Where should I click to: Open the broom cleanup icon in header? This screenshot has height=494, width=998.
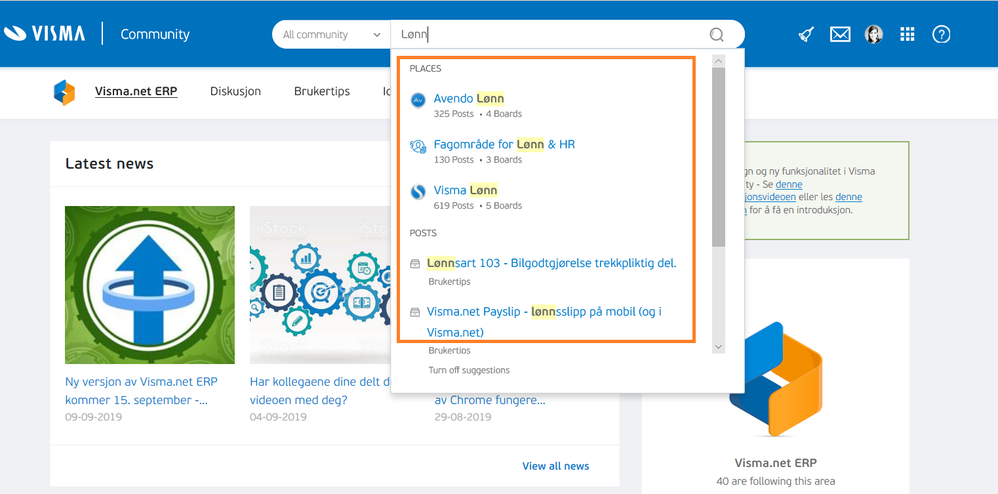click(x=807, y=34)
